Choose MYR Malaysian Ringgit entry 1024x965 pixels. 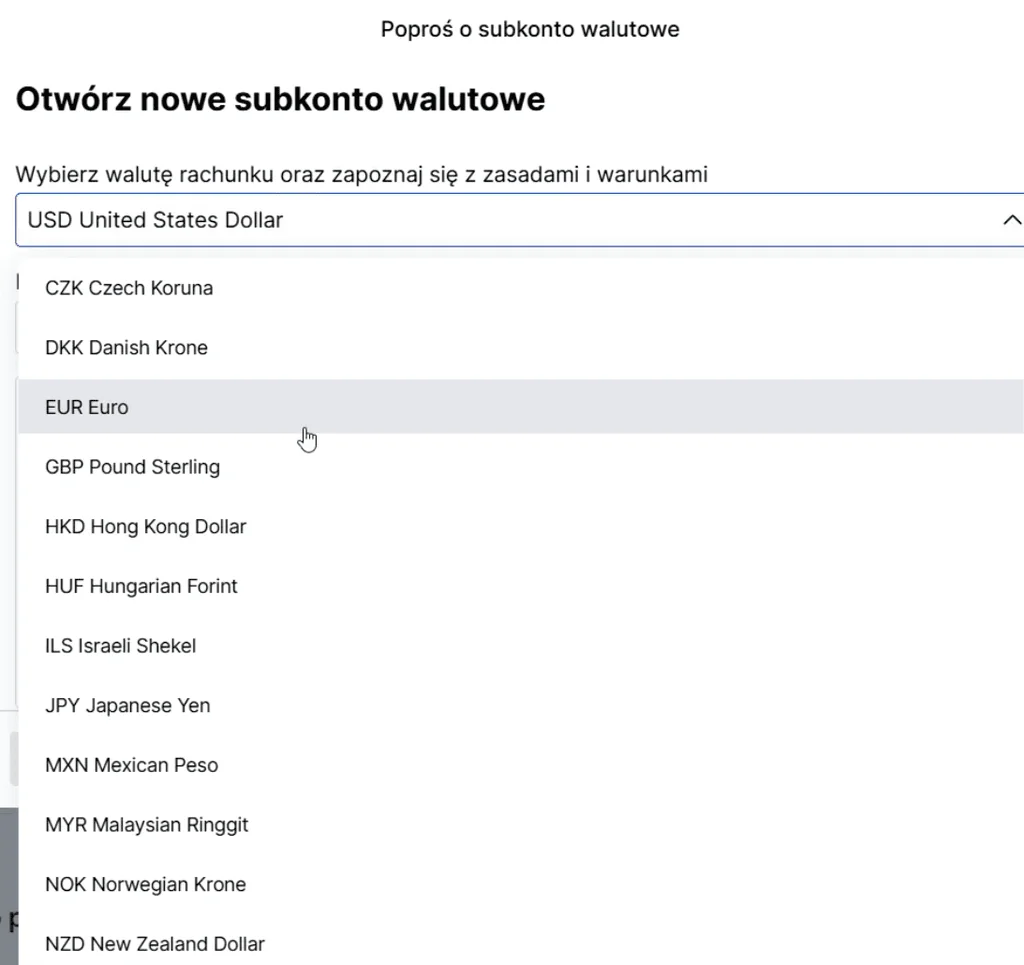[521, 825]
